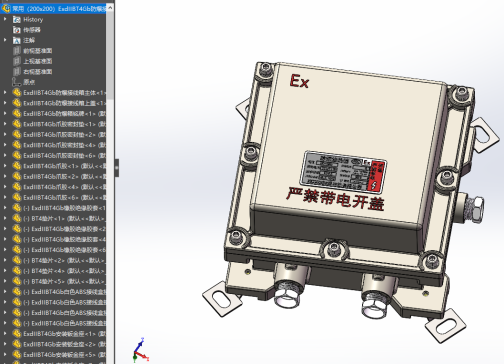Viewport: 504px width, 364px height.
Task: Click the 传感器 sensors folder icon
Action: pyautogui.click(x=17, y=30)
